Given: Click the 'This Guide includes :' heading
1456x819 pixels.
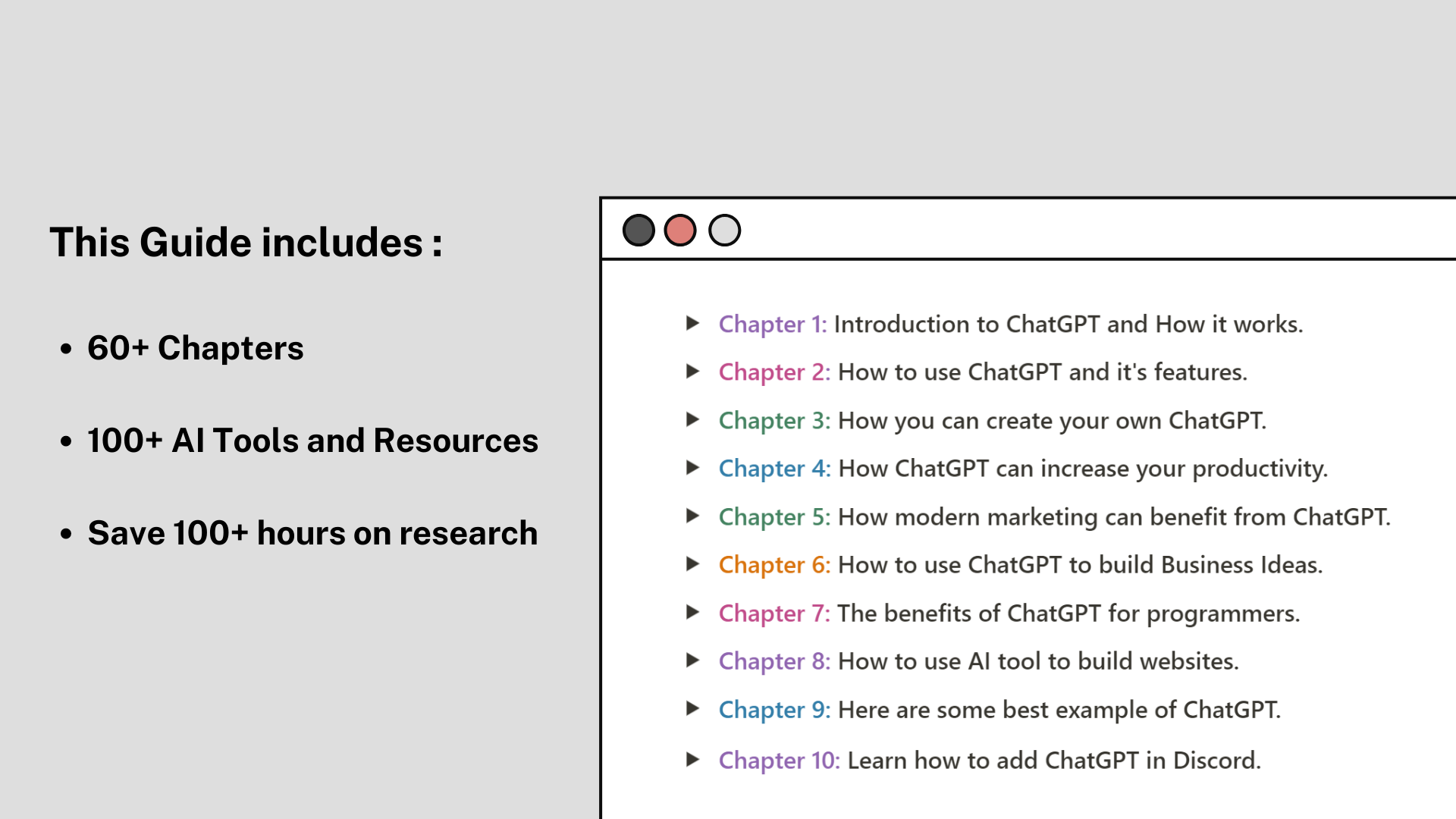Looking at the screenshot, I should pyautogui.click(x=246, y=243).
